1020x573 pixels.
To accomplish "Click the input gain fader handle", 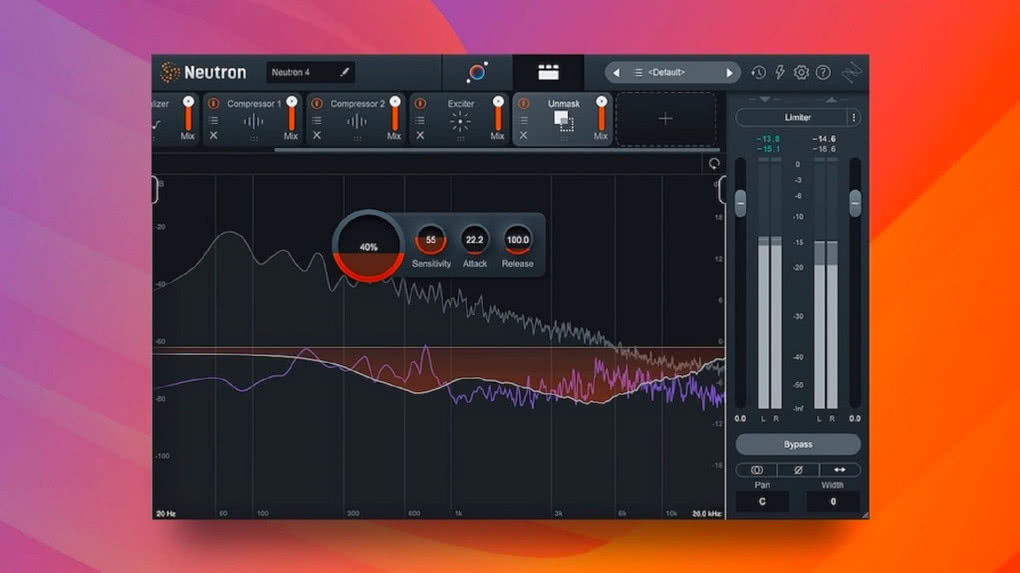I will [x=740, y=204].
